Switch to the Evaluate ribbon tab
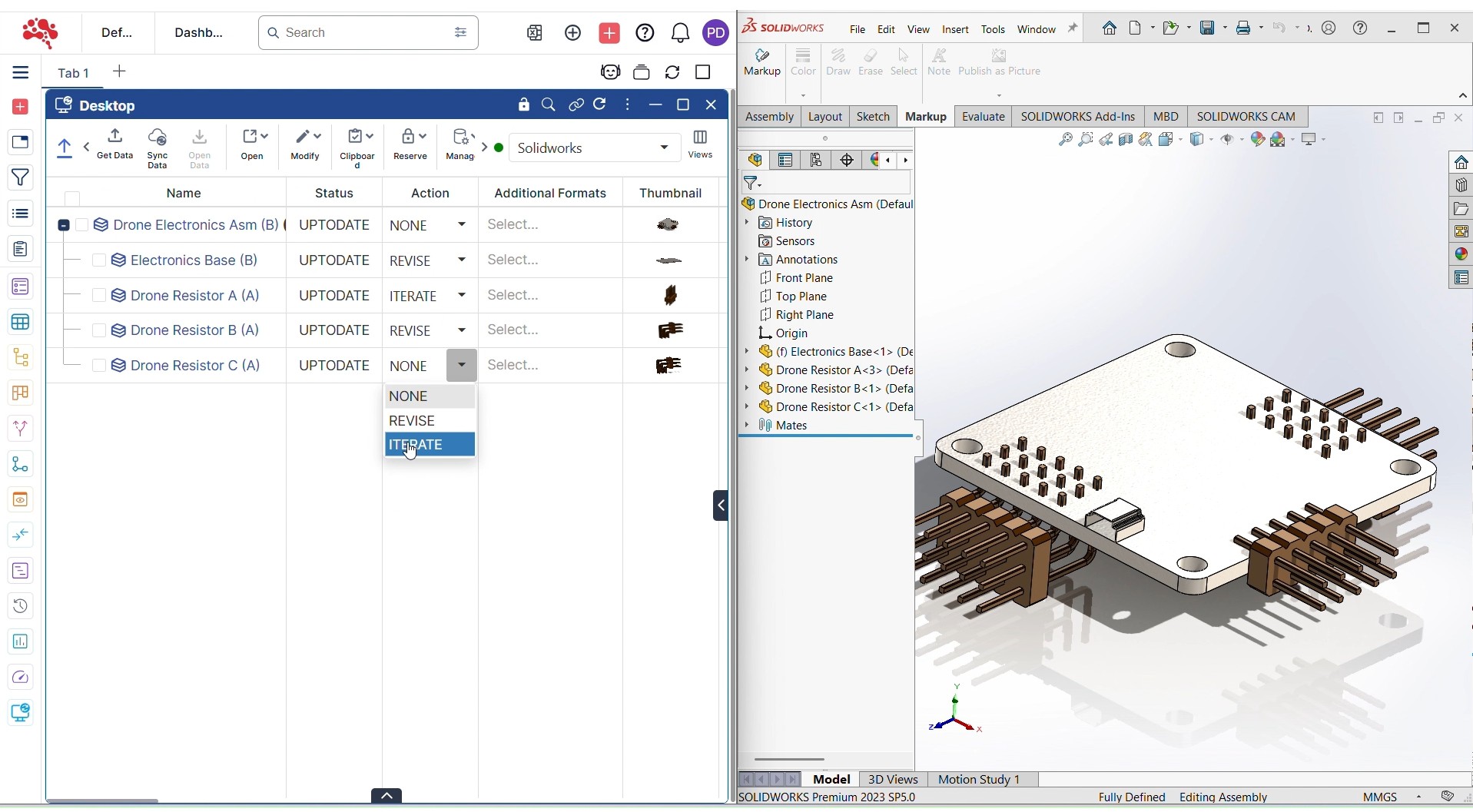 coord(983,117)
